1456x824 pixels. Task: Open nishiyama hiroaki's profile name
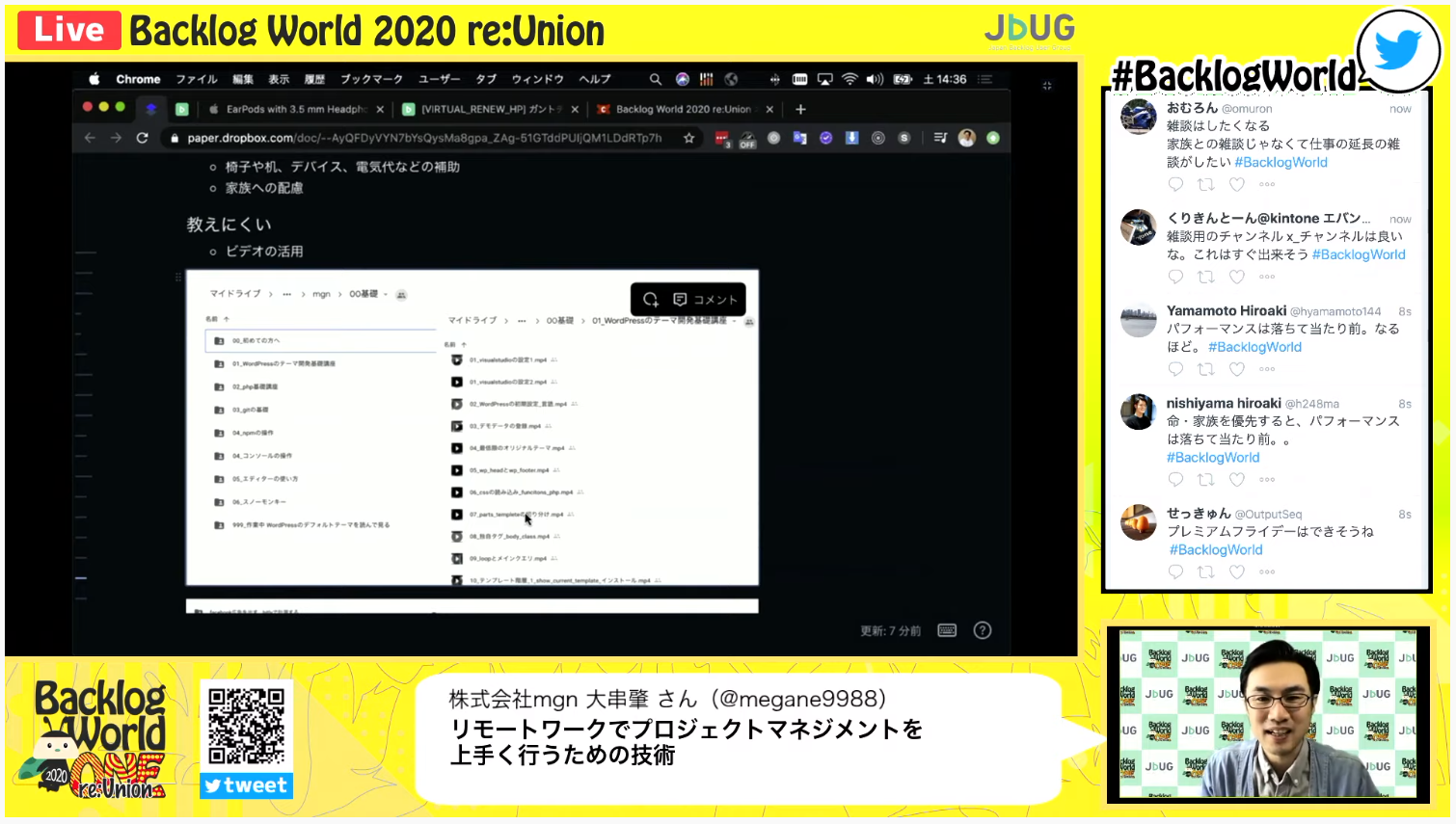click(1224, 403)
